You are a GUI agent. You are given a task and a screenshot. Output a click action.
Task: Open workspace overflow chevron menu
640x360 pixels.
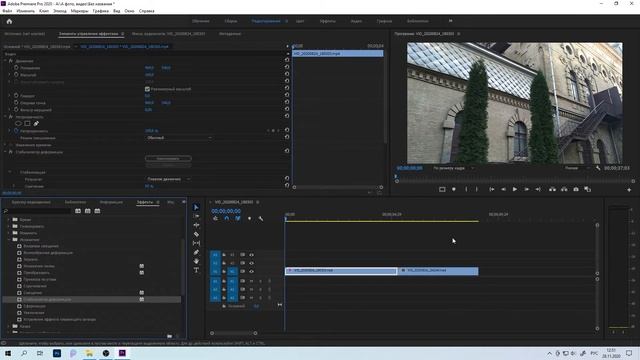click(x=451, y=21)
